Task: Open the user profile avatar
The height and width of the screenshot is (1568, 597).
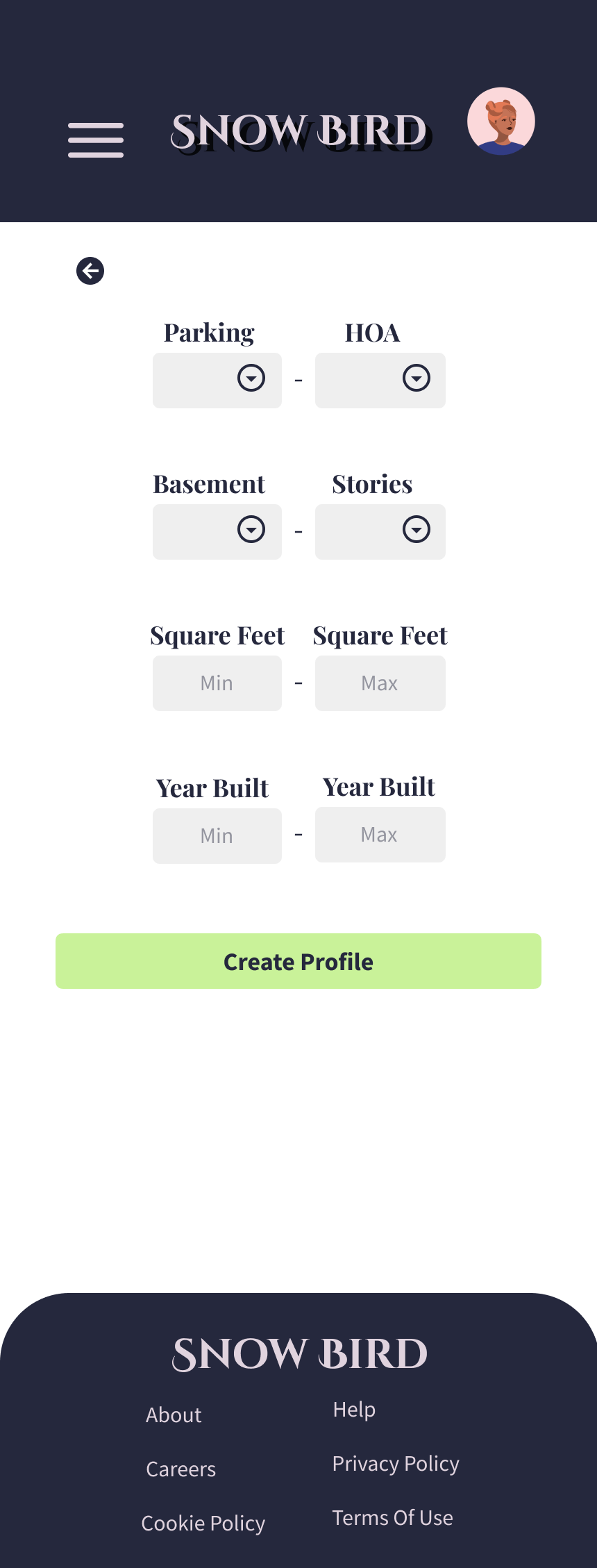Action: 501,121
